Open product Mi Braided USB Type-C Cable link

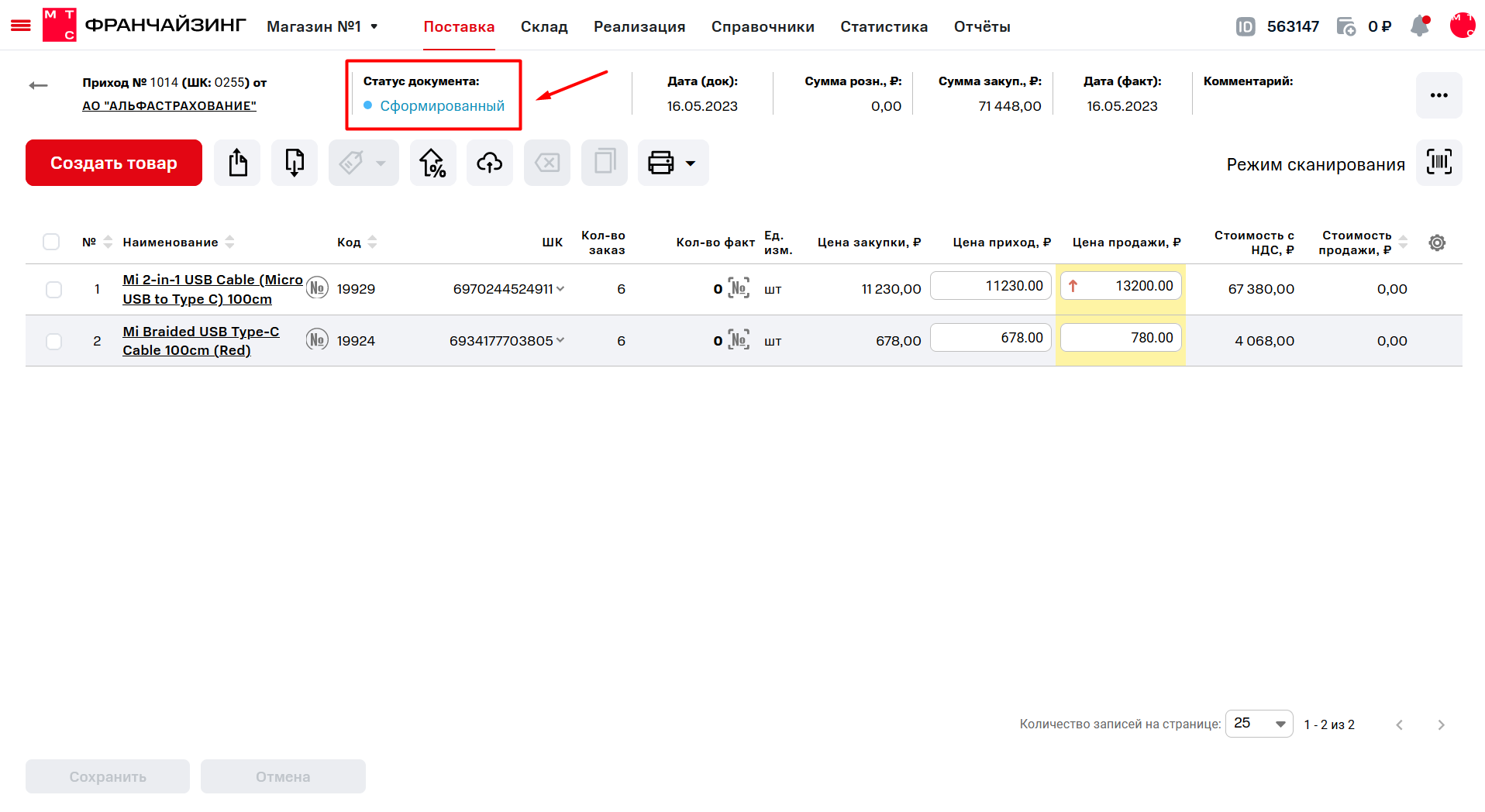pos(201,341)
